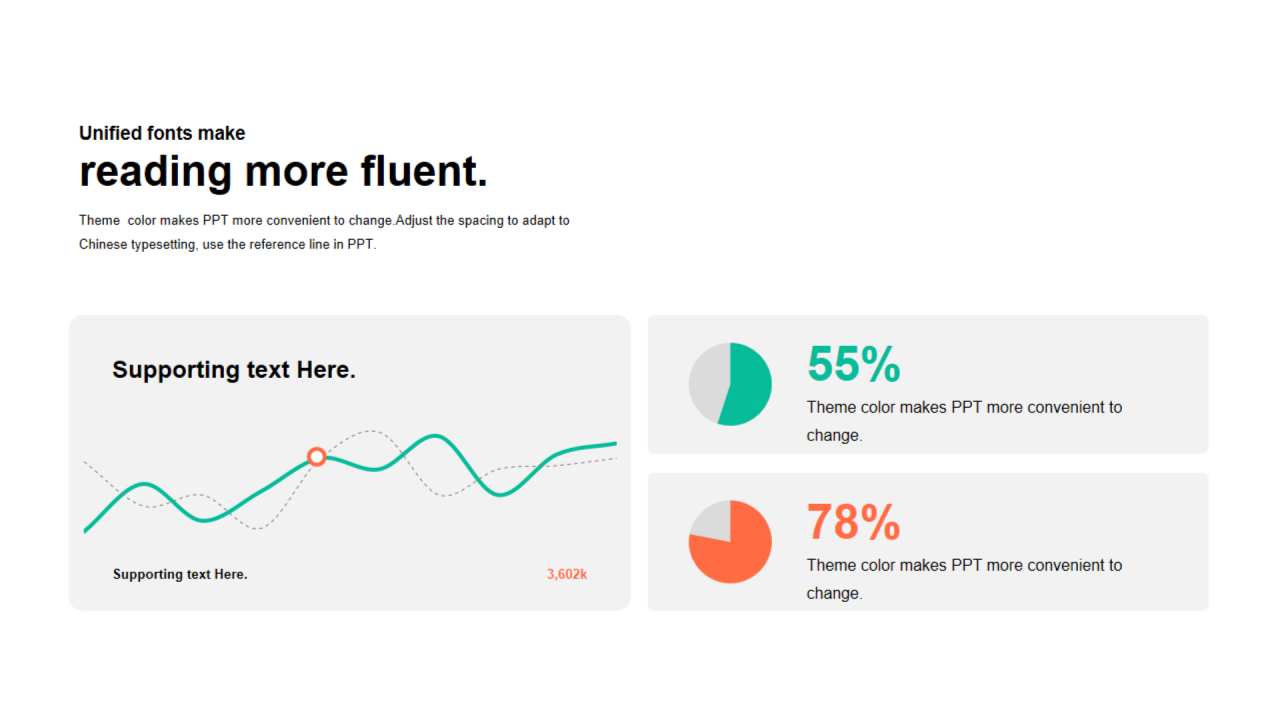Select the teal 55% pie chart
This screenshot has width=1280, height=720.
point(730,384)
